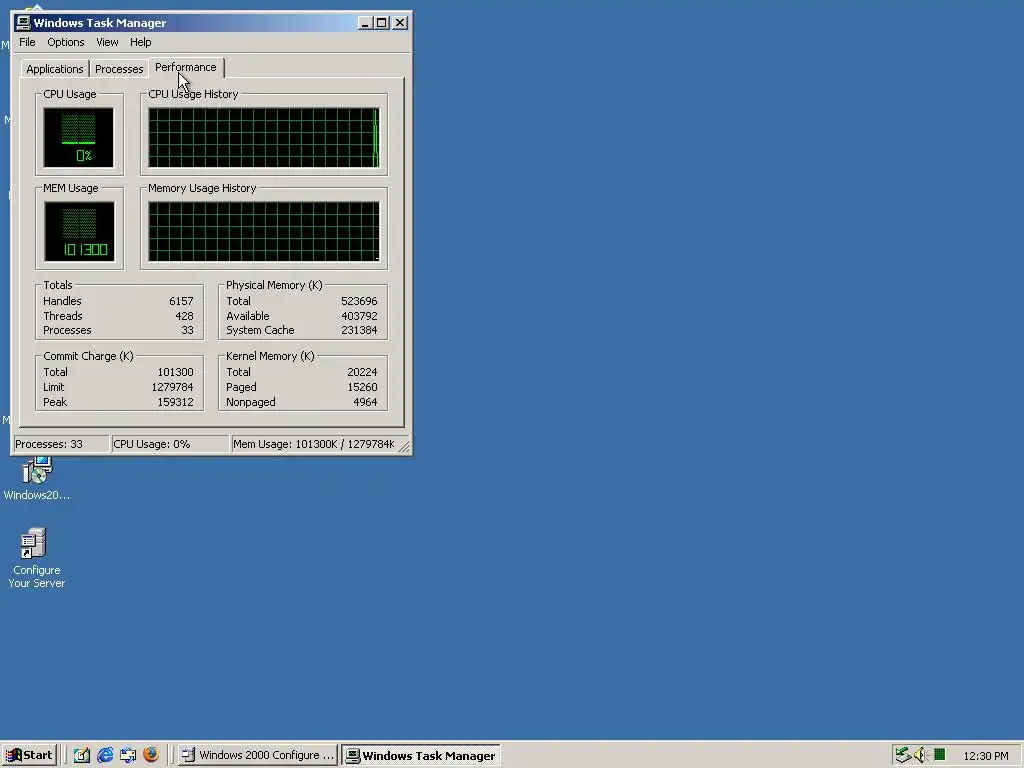
Task: Click status bar text 'CPU Usage: 0%'
Action: pyautogui.click(x=152, y=444)
